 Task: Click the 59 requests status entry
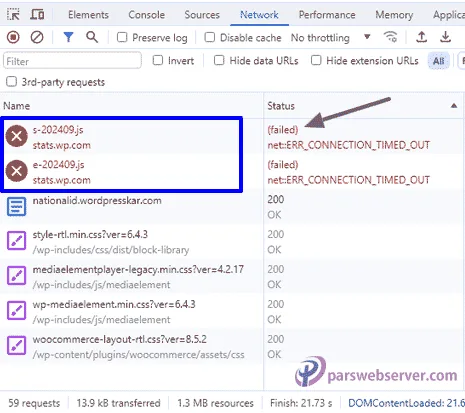click(x=34, y=403)
